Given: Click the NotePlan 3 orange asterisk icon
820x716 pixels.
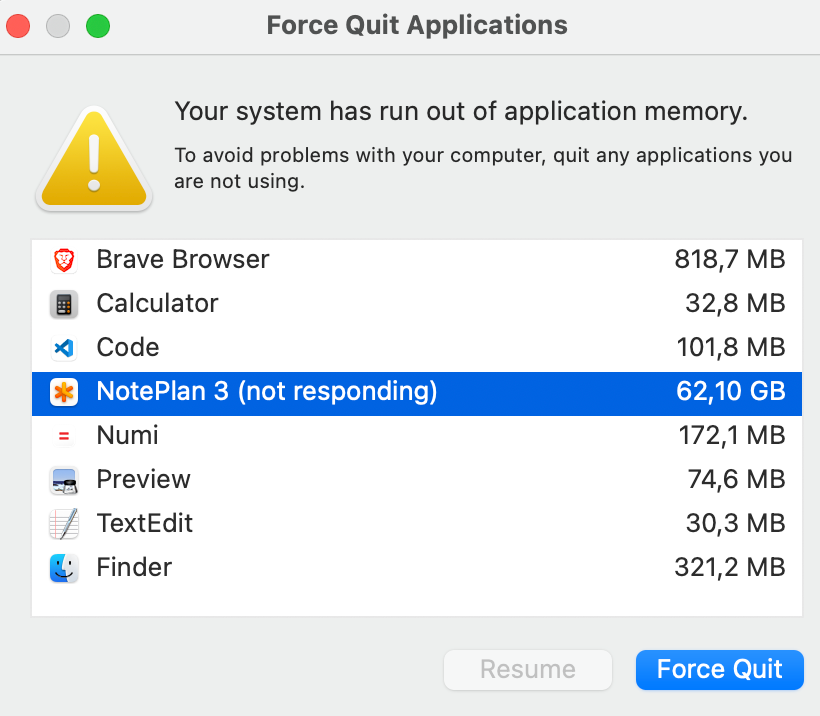Looking at the screenshot, I should tap(64, 392).
